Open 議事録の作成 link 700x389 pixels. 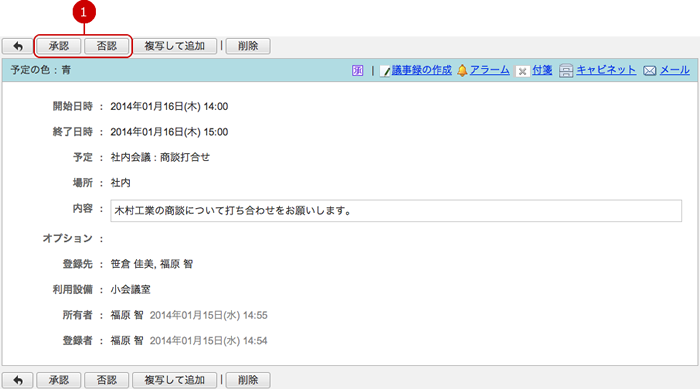422,70
